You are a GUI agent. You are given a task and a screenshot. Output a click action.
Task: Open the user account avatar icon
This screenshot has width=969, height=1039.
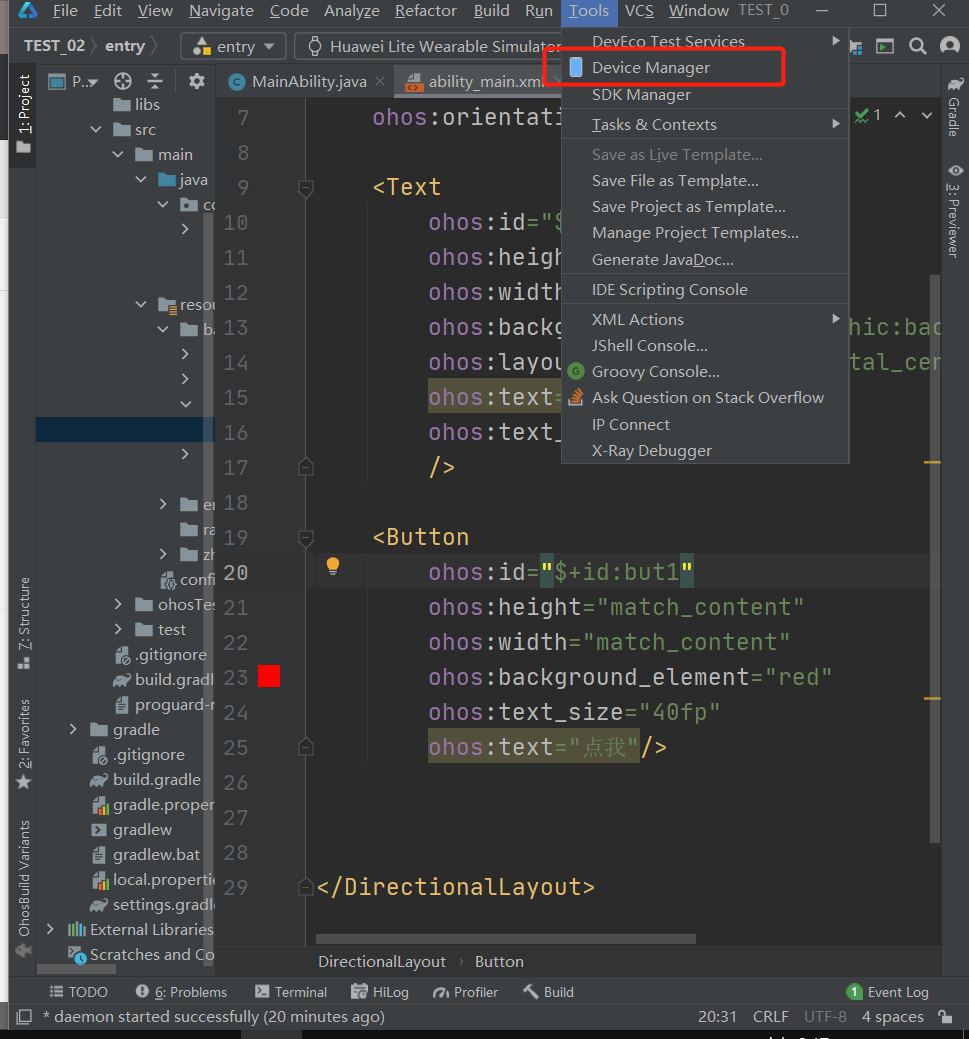coord(950,46)
